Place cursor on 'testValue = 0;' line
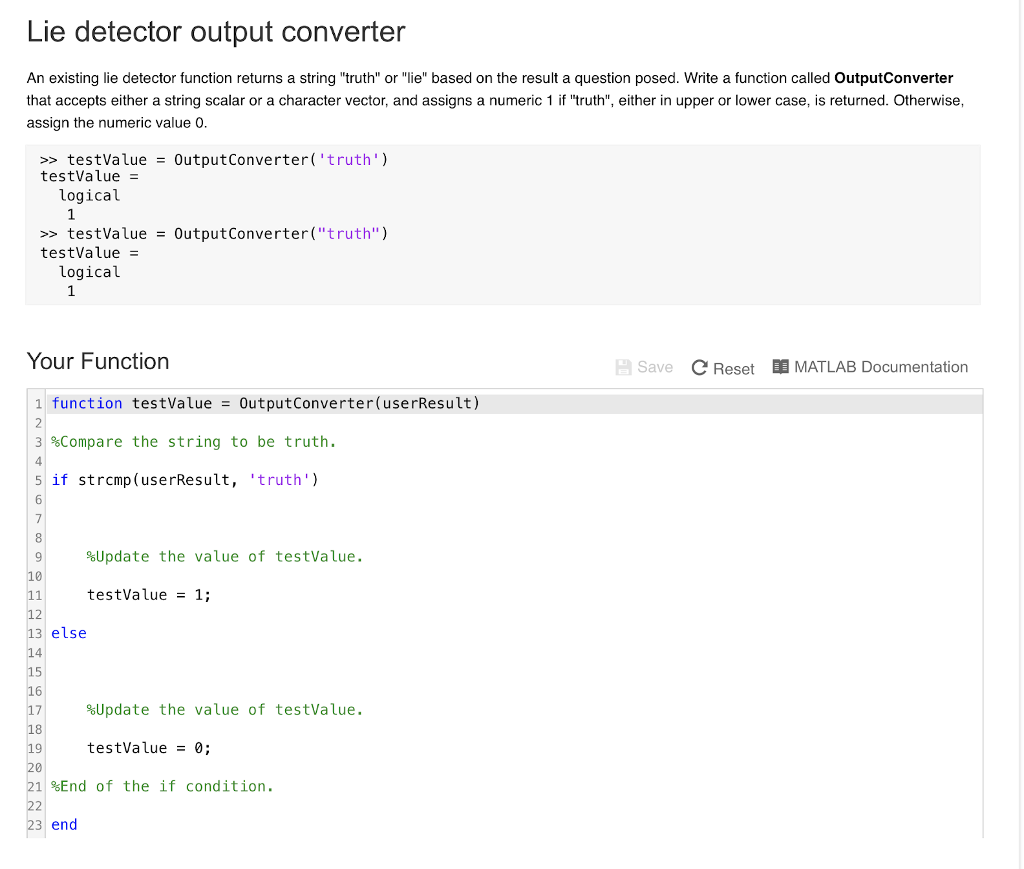Viewport: 1024px width, 869px height. (149, 748)
